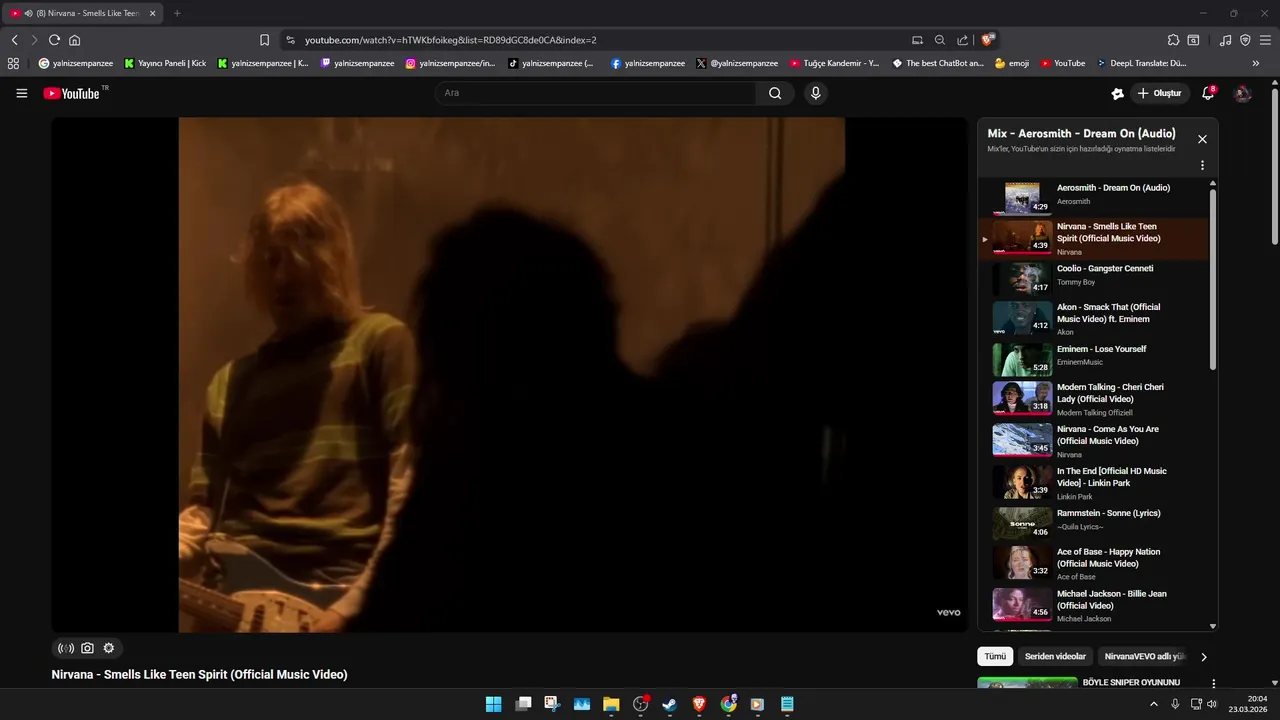Open The best ChatBot bookmark
This screenshot has height=720, width=1280.
[938, 63]
